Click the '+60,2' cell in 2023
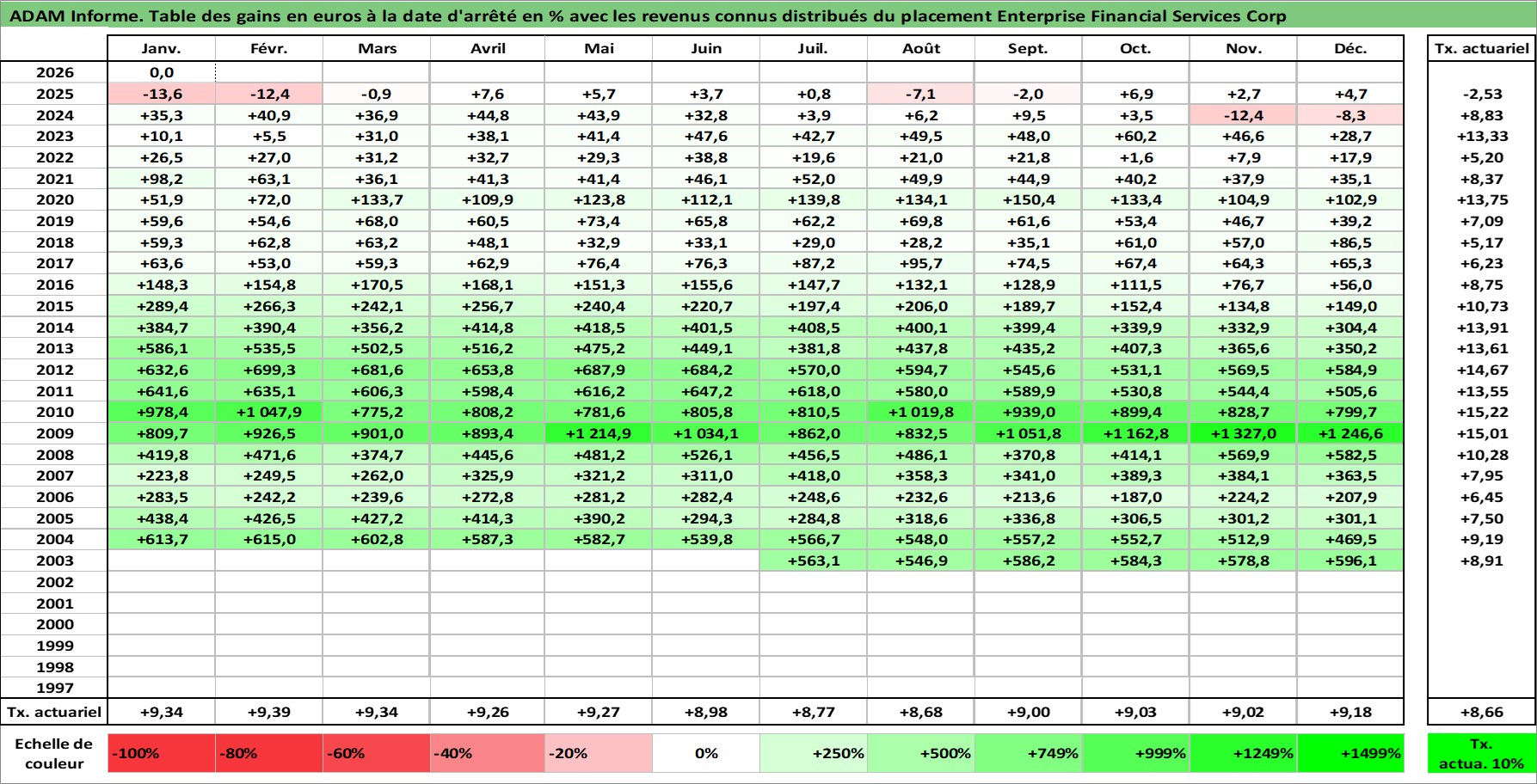 coord(1135,136)
